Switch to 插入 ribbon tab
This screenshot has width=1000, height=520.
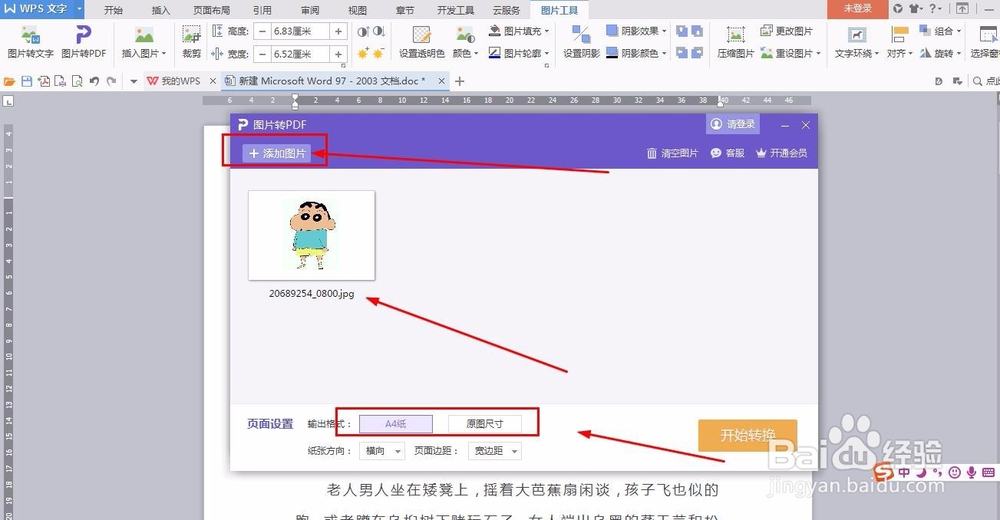161,10
